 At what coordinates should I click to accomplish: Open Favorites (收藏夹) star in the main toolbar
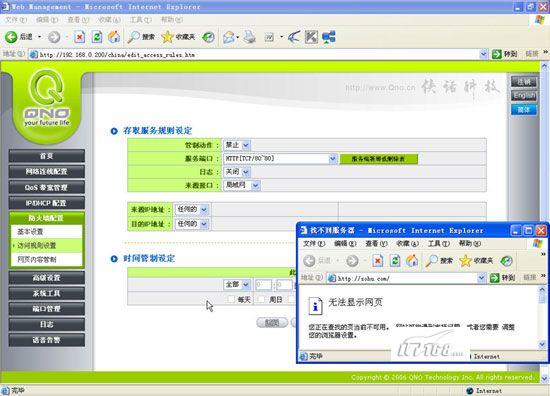click(167, 37)
